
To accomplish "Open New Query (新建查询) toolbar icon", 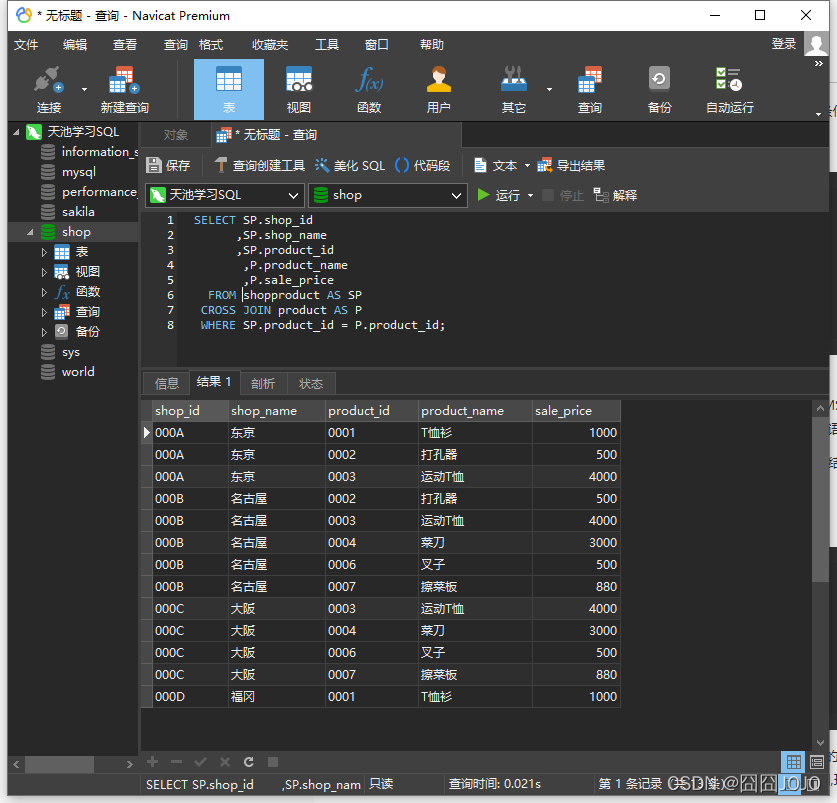I will [124, 89].
